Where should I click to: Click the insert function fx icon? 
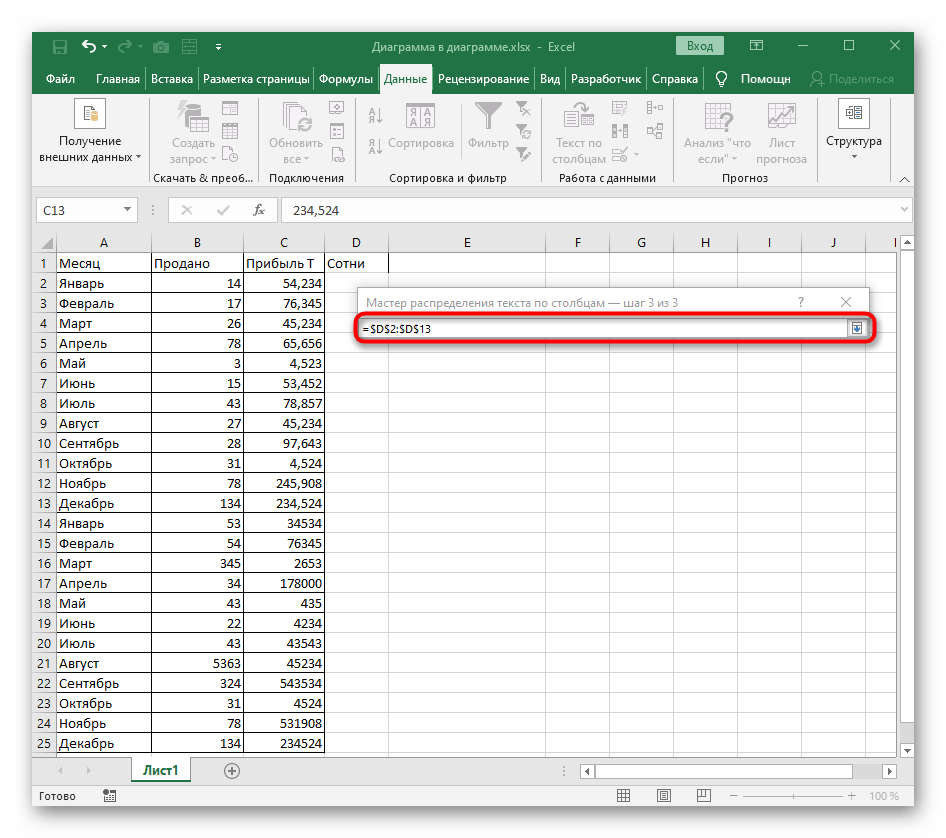coord(259,210)
